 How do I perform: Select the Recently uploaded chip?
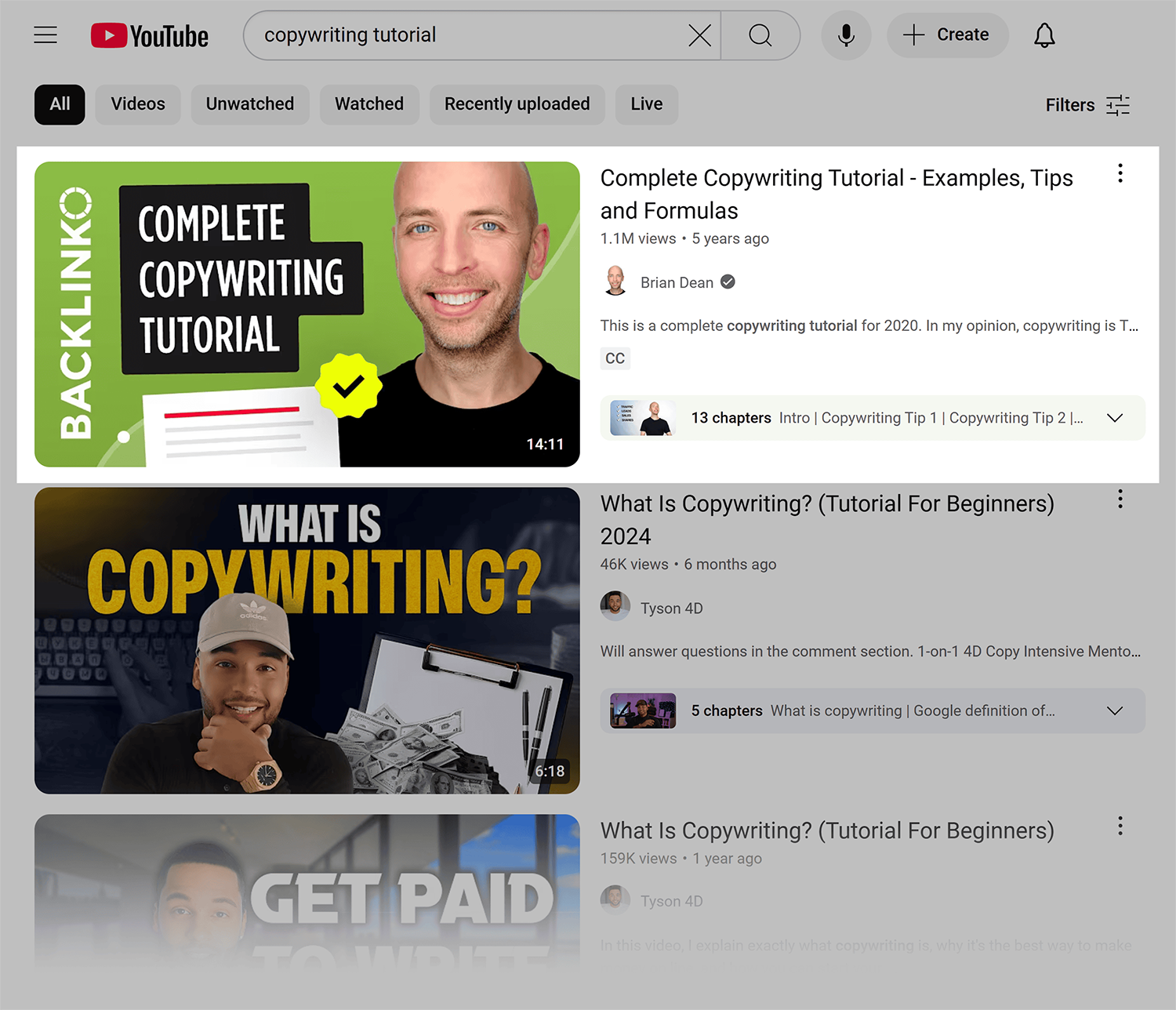[517, 104]
